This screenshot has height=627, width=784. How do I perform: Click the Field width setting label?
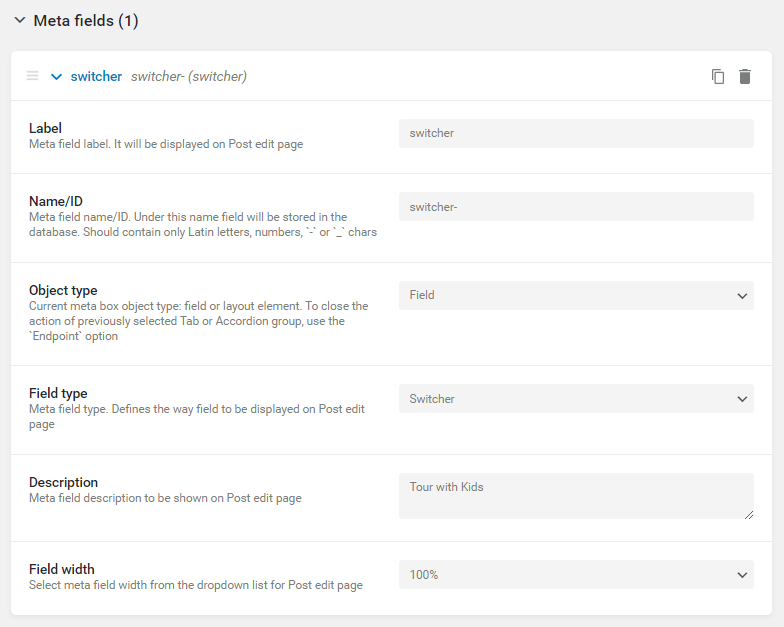(62, 569)
